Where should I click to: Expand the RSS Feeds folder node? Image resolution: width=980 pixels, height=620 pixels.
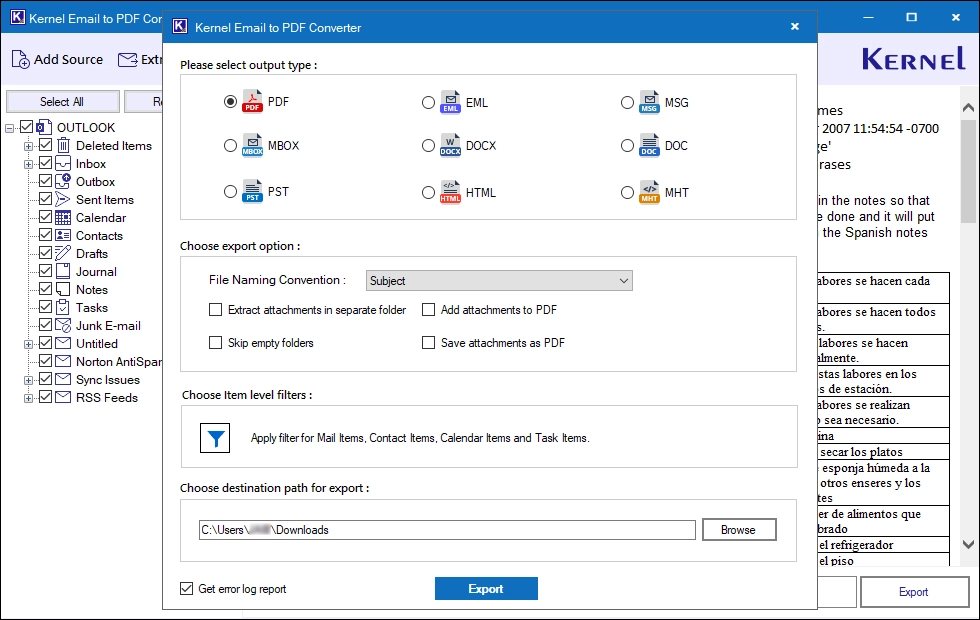[28, 398]
